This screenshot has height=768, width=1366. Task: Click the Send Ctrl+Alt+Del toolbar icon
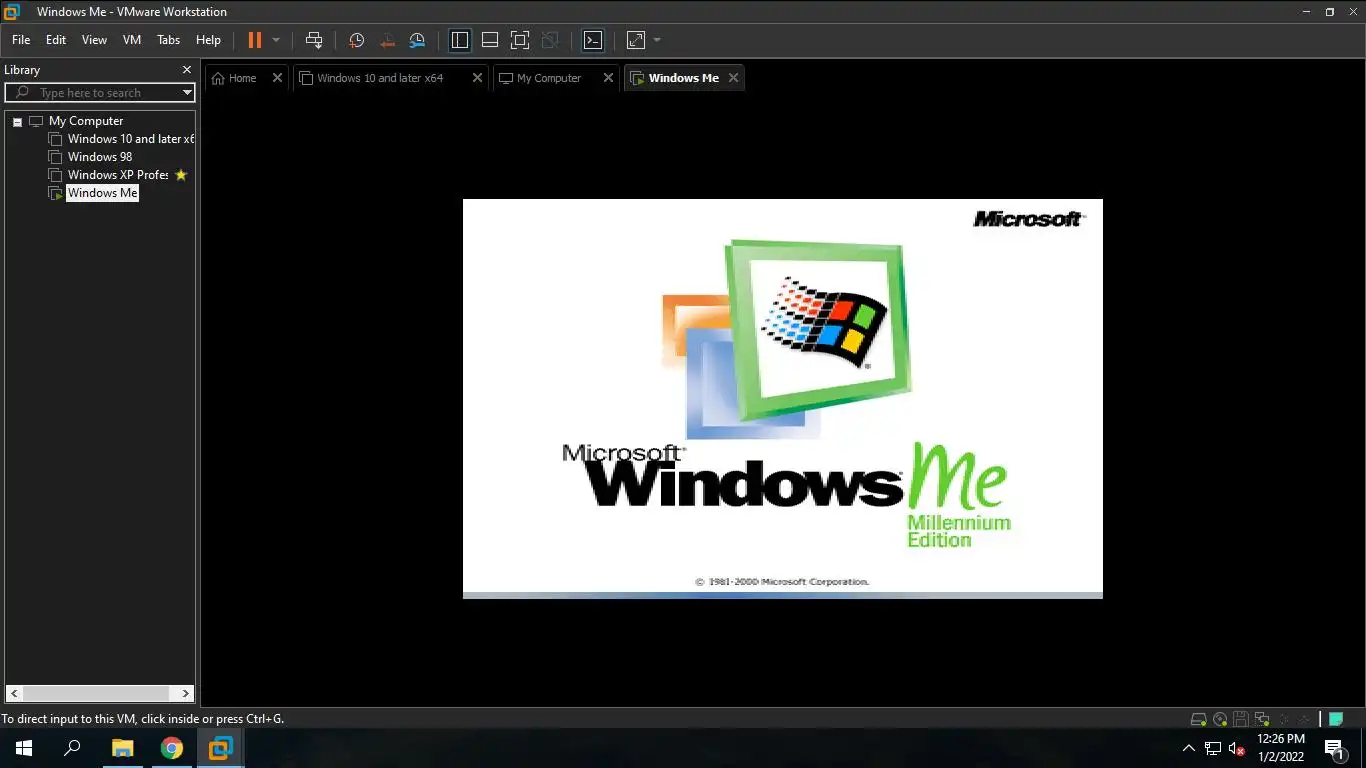click(314, 40)
